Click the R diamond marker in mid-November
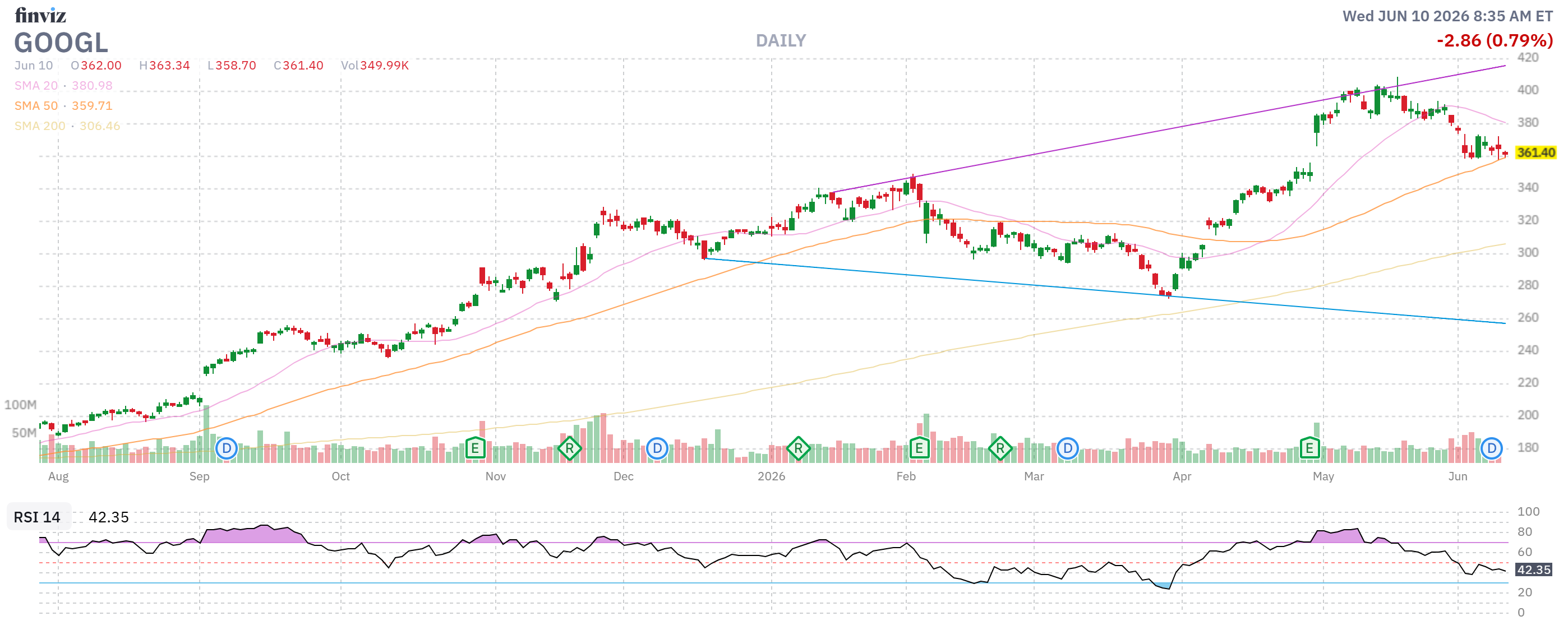 [569, 449]
